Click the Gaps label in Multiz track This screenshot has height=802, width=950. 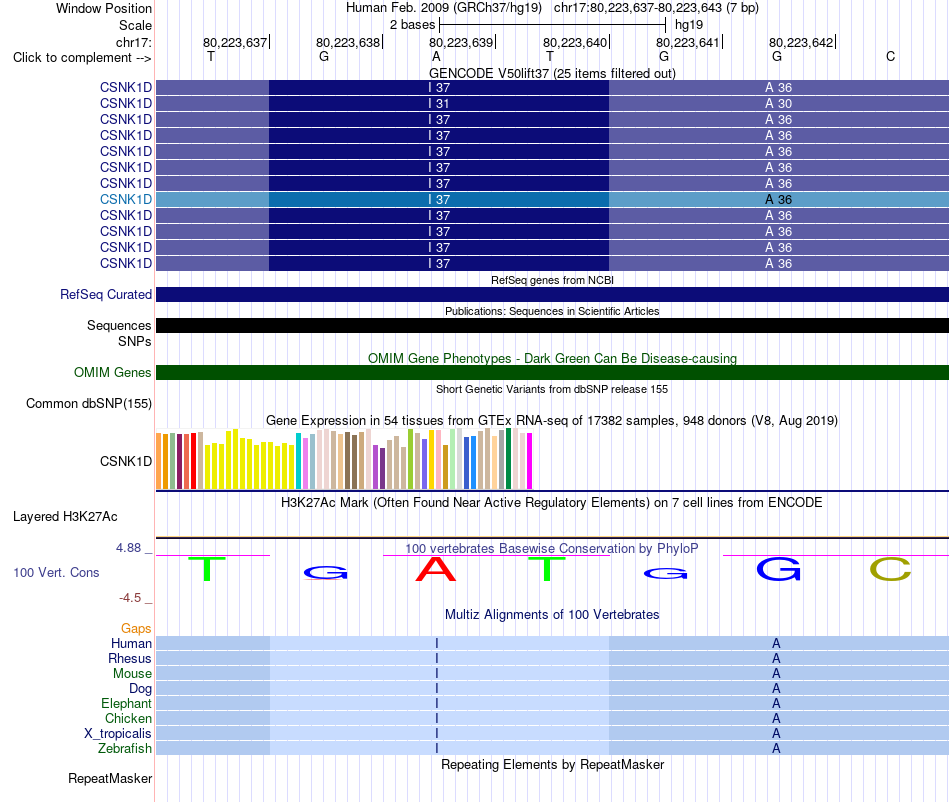pyautogui.click(x=136, y=629)
